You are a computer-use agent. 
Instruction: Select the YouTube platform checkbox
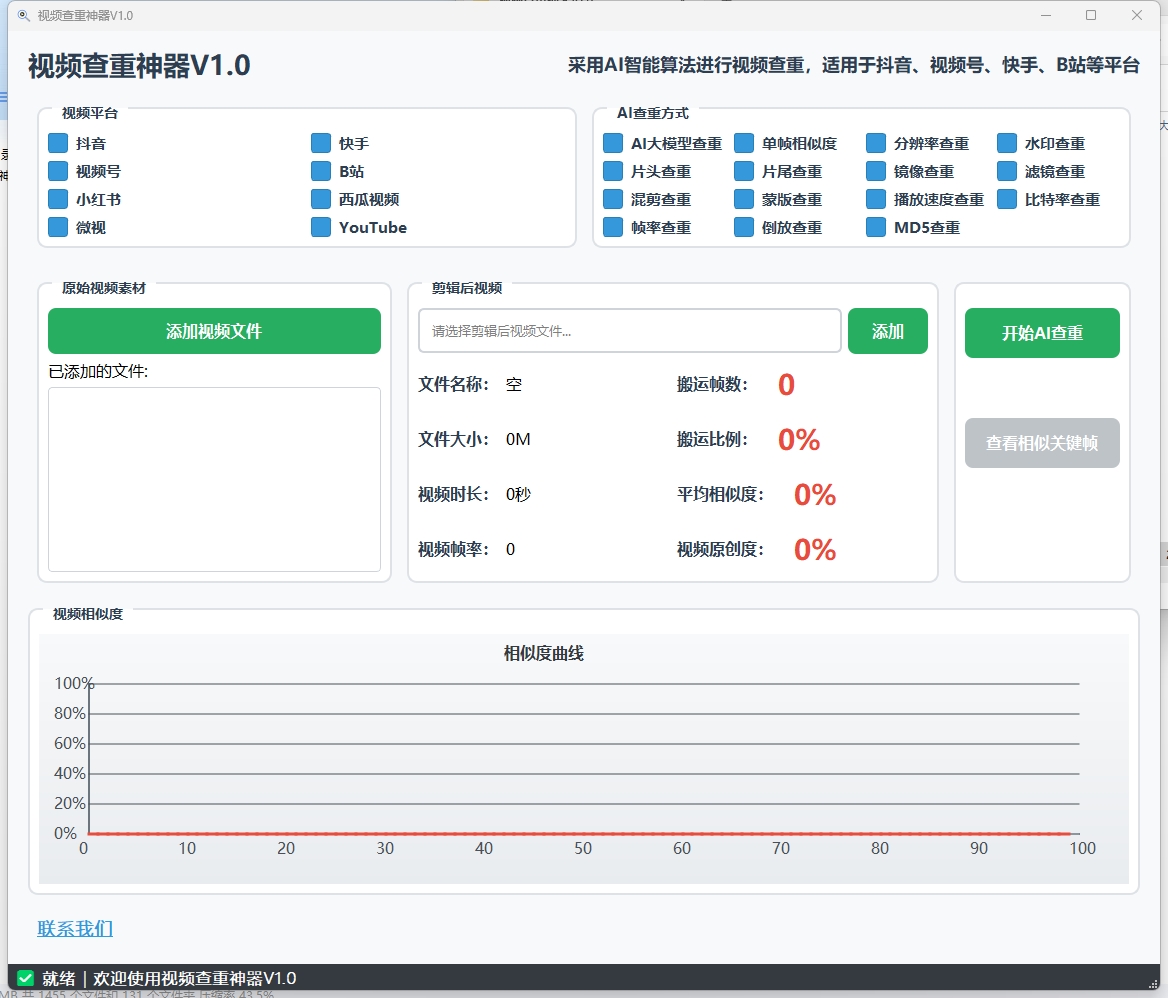point(321,227)
